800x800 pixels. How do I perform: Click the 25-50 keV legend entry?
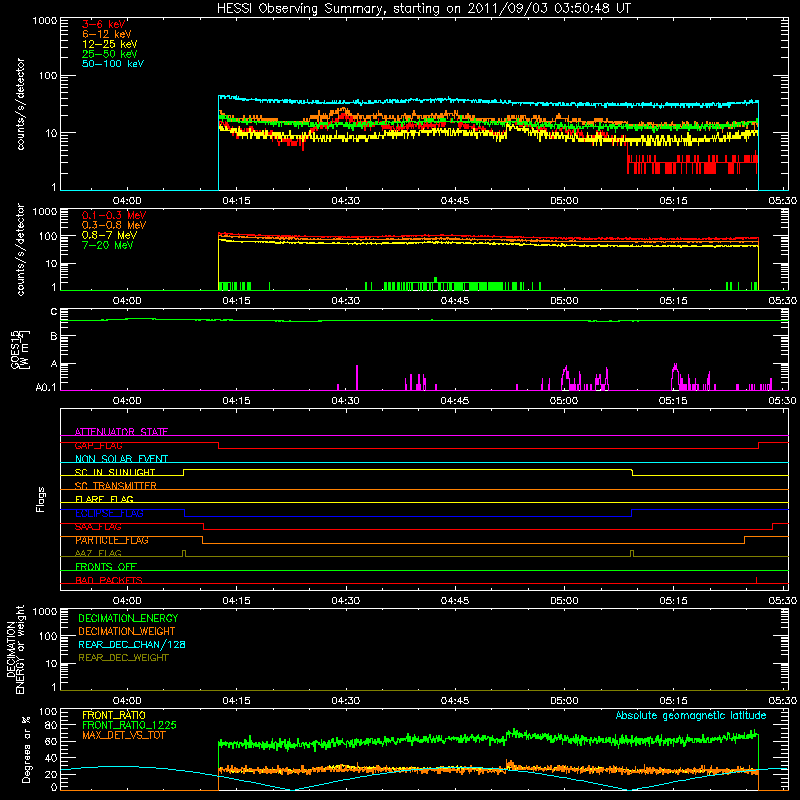tap(109, 54)
